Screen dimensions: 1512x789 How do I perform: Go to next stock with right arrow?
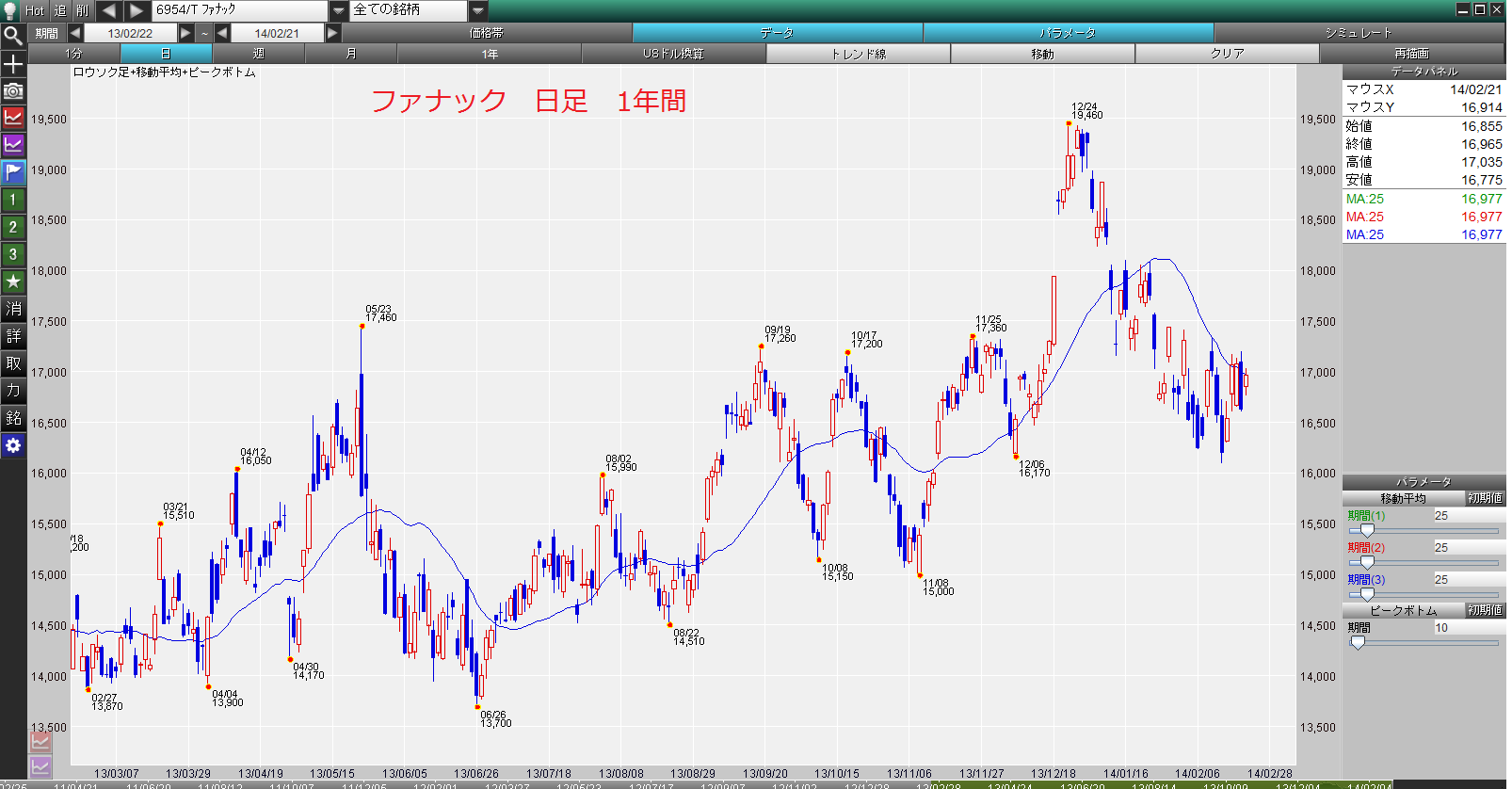[x=137, y=10]
